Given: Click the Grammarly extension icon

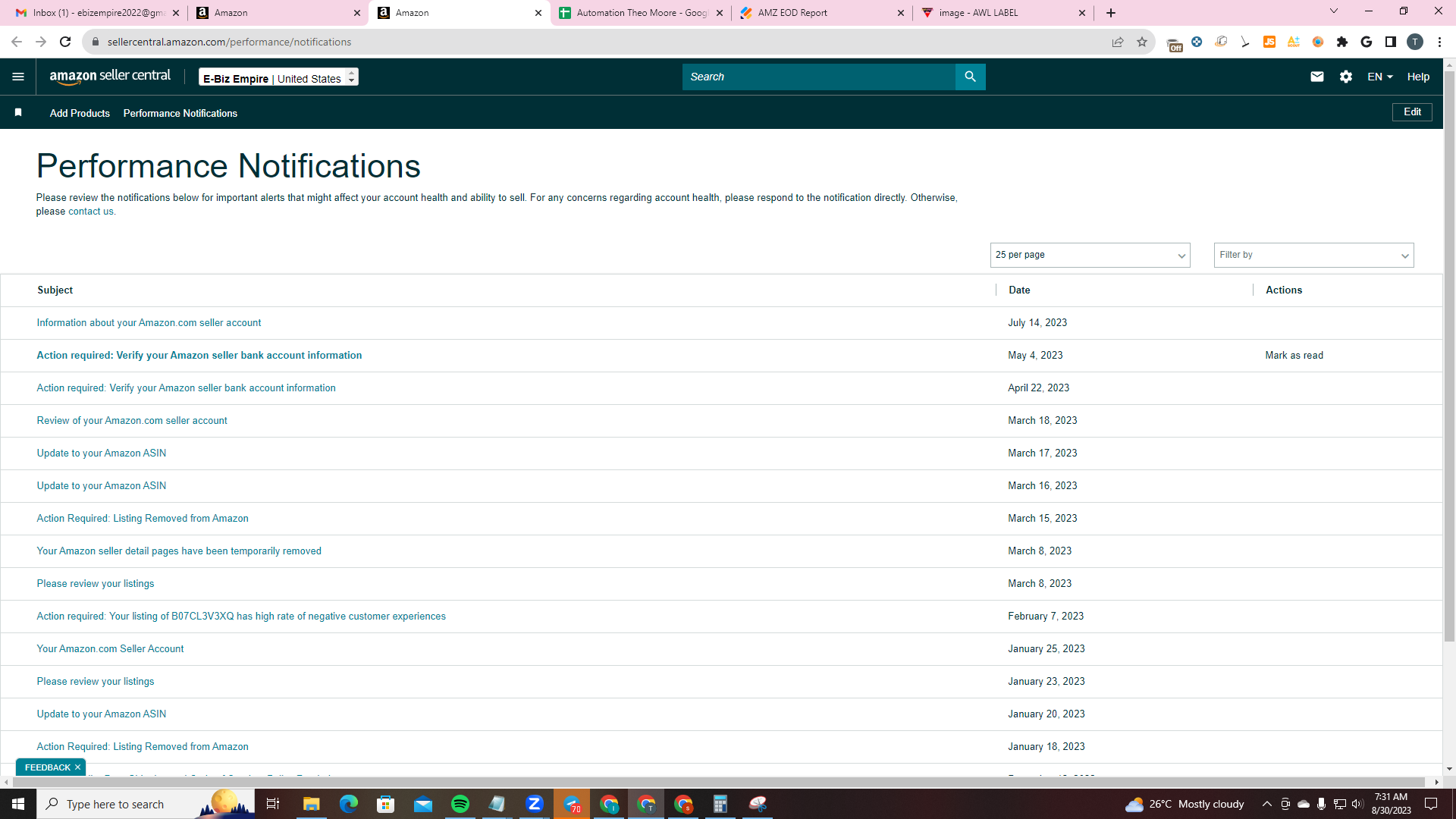Looking at the screenshot, I should (x=1367, y=42).
